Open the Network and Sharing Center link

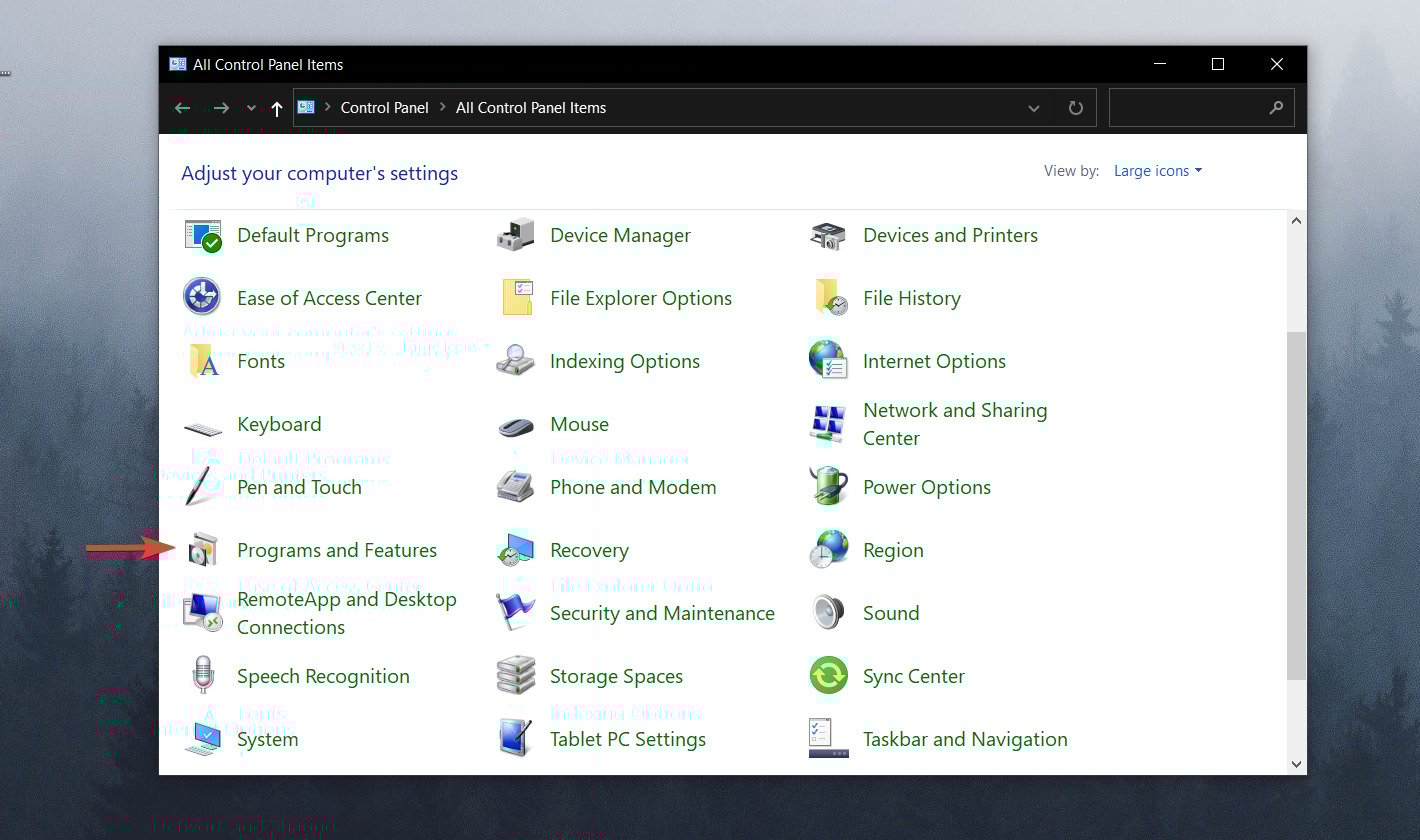(955, 424)
